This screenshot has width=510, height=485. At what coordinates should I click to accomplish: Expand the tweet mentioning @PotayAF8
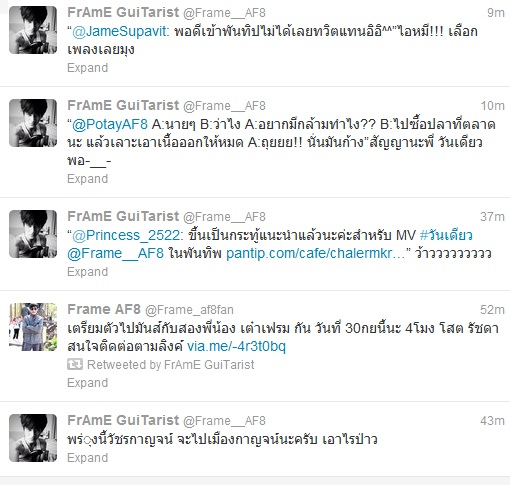point(88,179)
